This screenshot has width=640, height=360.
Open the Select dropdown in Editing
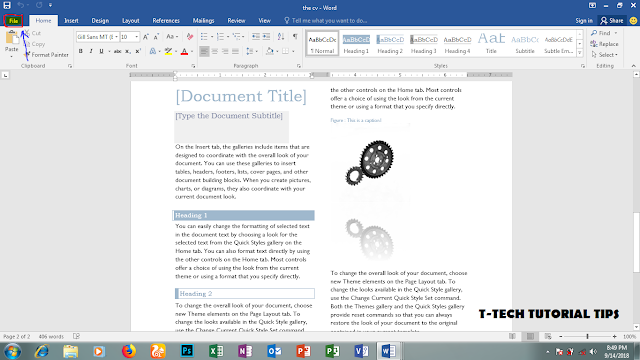(604, 55)
